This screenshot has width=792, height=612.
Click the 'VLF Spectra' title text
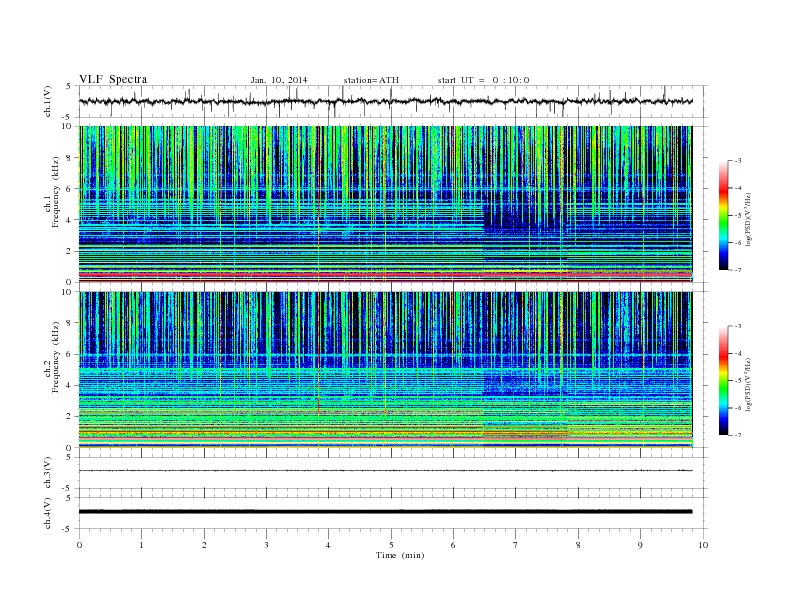[x=113, y=79]
